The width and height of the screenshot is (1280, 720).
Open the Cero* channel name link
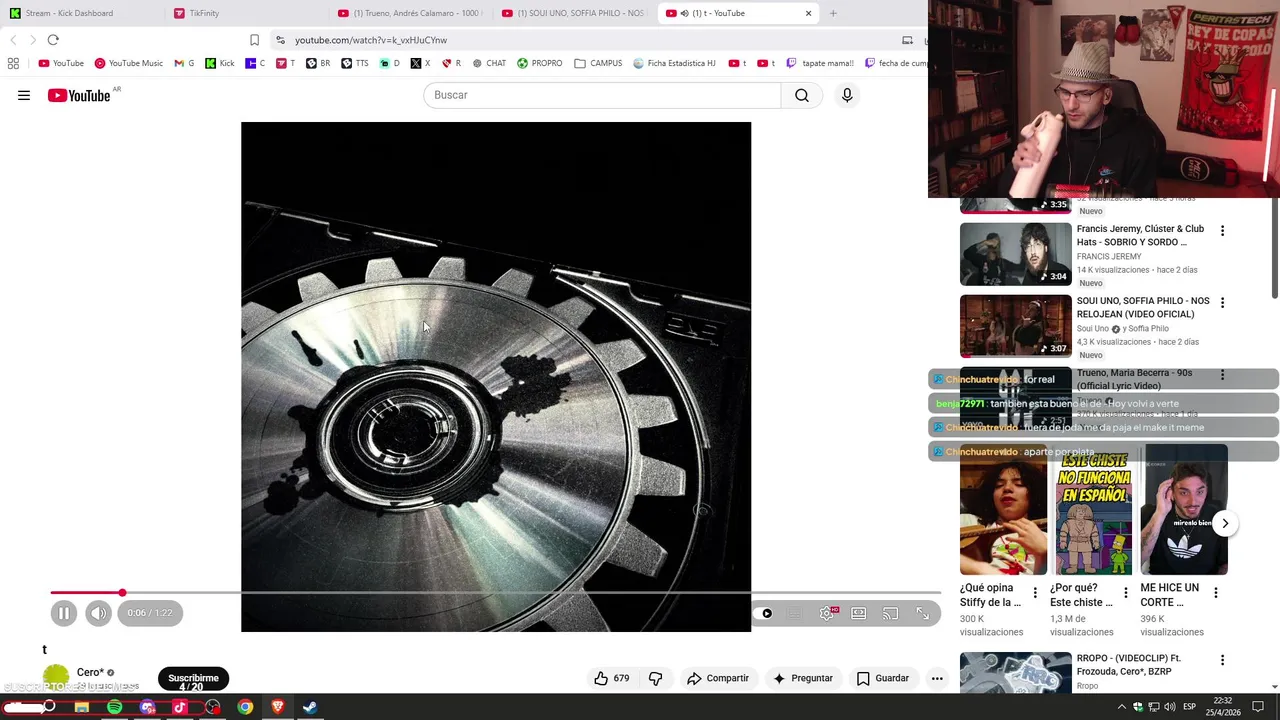(90, 673)
